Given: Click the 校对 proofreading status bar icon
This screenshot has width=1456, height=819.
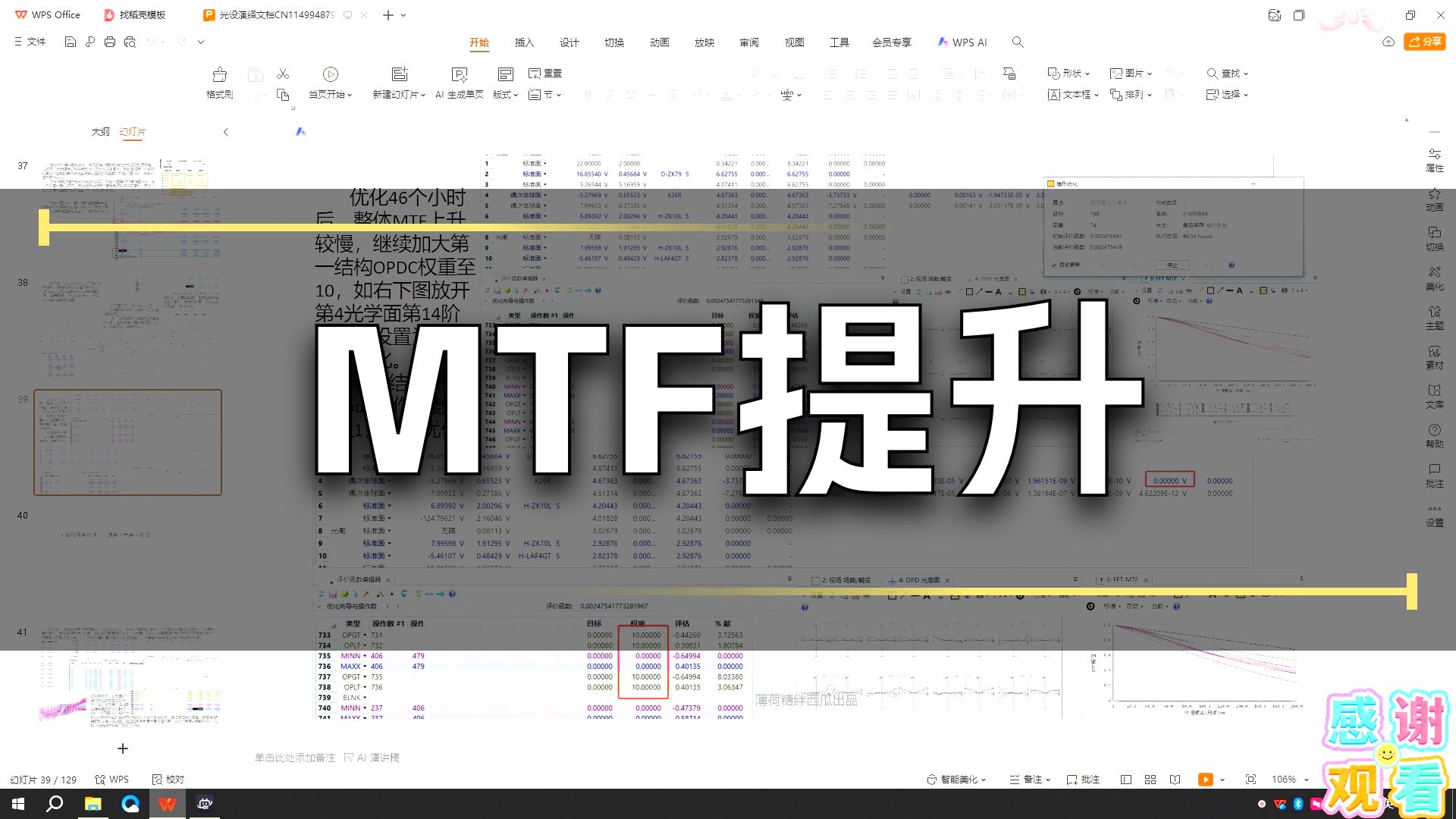Looking at the screenshot, I should coord(168,780).
